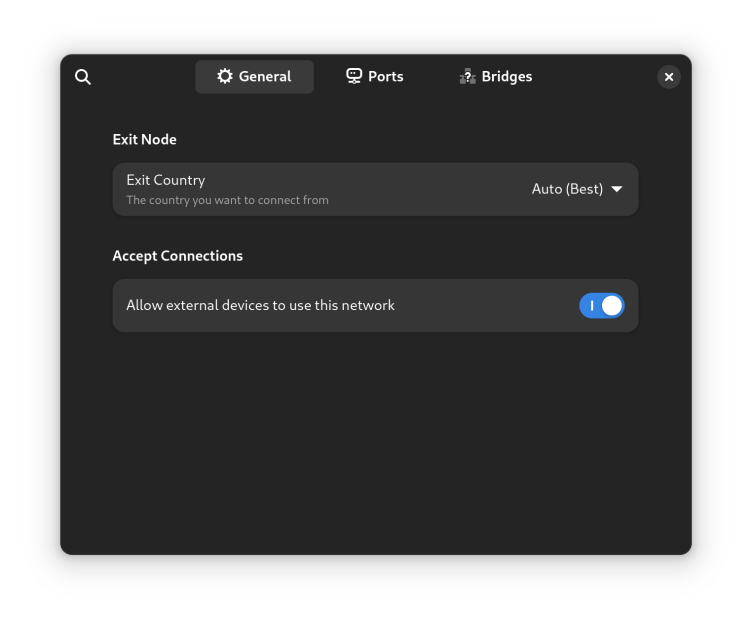The width and height of the screenshot is (752, 621).
Task: Expand the Exit Country dropdown arrow
Action: [617, 189]
